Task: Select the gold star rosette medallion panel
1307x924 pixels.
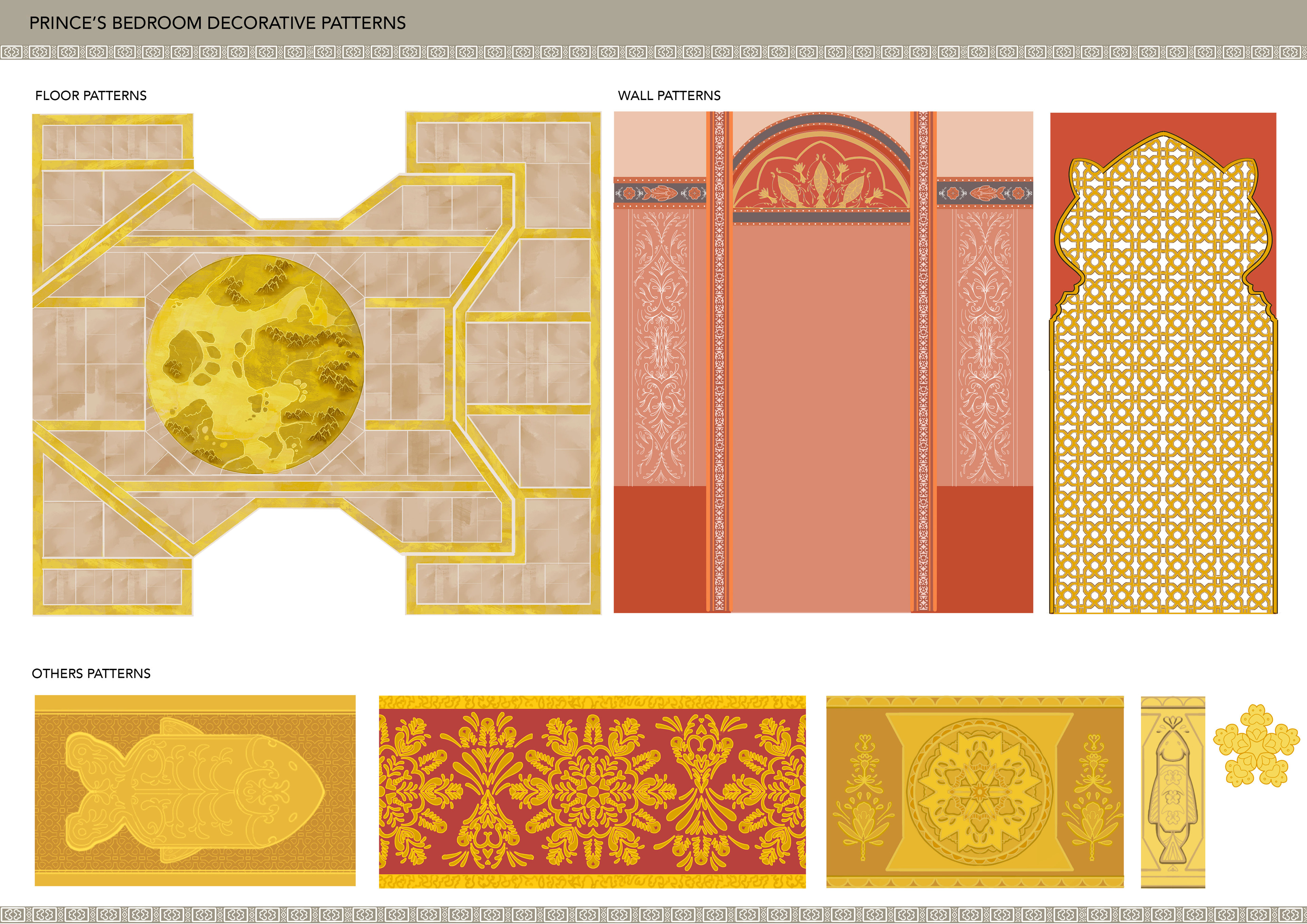Action: [x=975, y=791]
